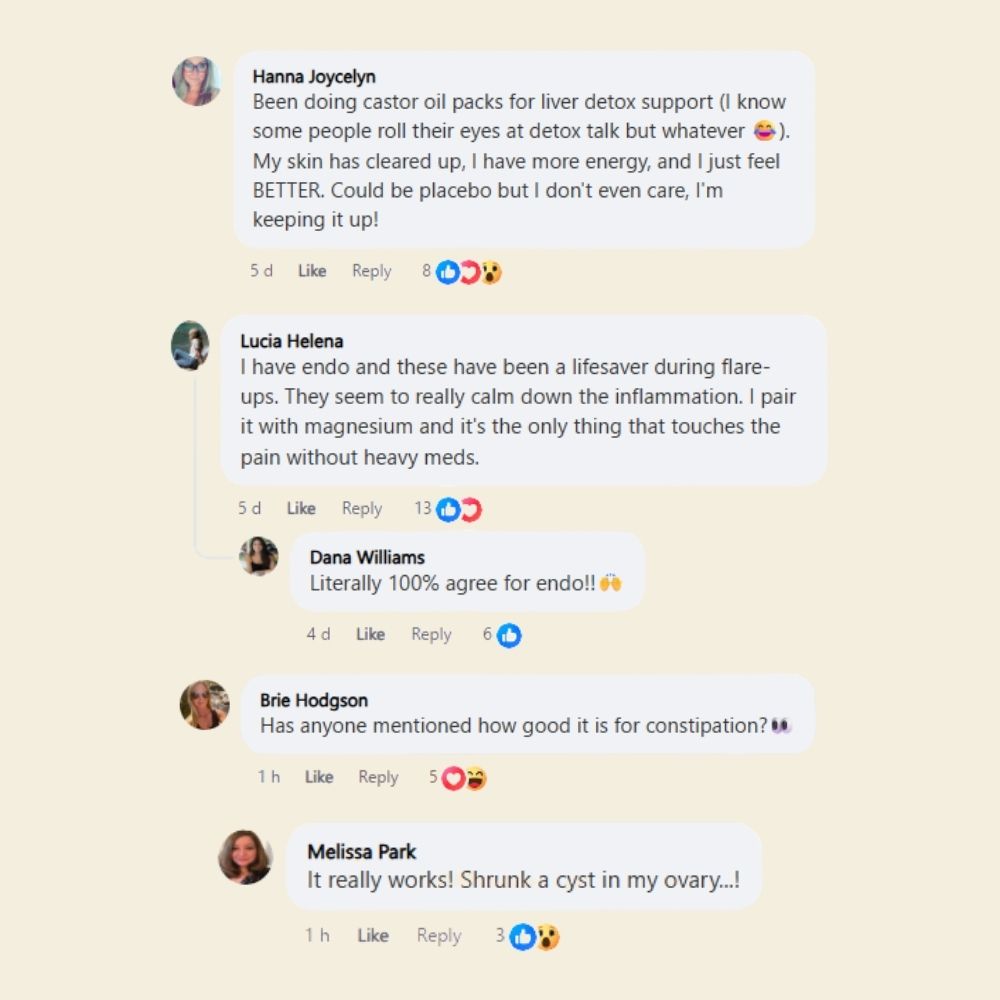Click the thumbs-up reaction on Dana Williams' reply
1000x1000 pixels.
[509, 635]
